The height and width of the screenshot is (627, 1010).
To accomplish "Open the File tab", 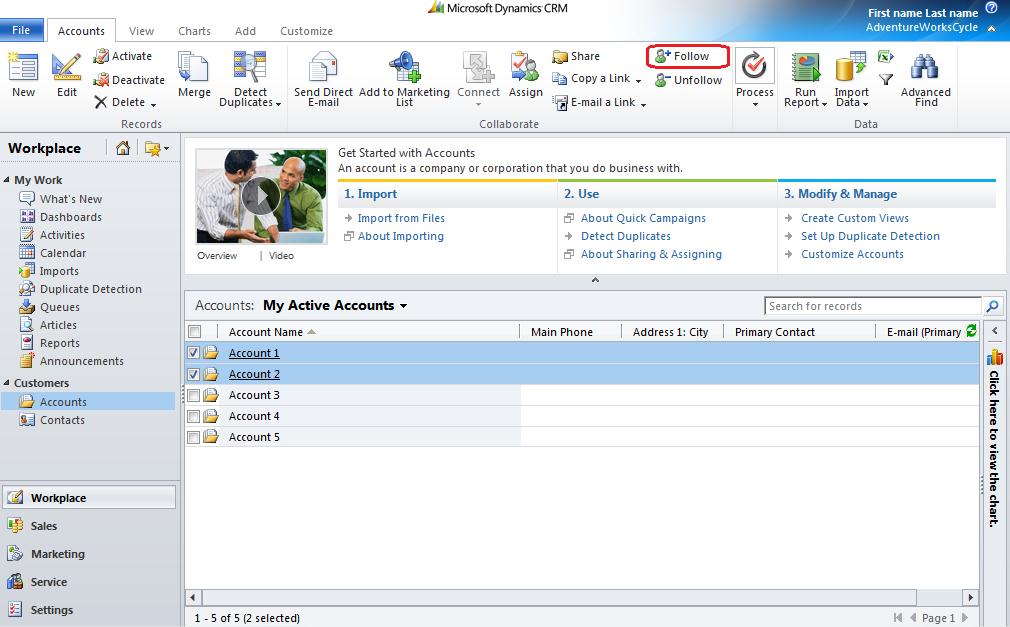I will point(21,31).
